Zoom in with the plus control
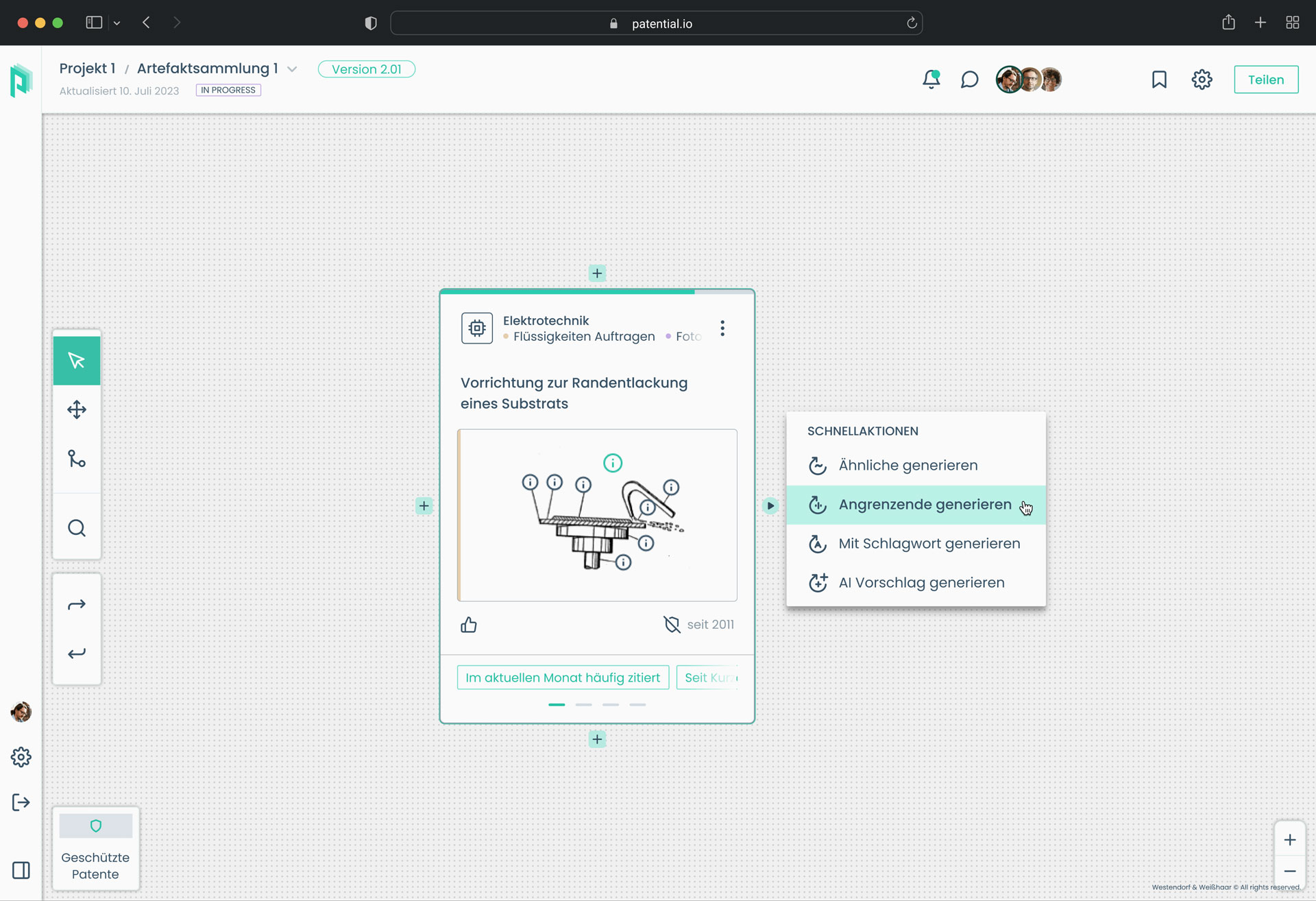1316x901 pixels. click(x=1289, y=840)
